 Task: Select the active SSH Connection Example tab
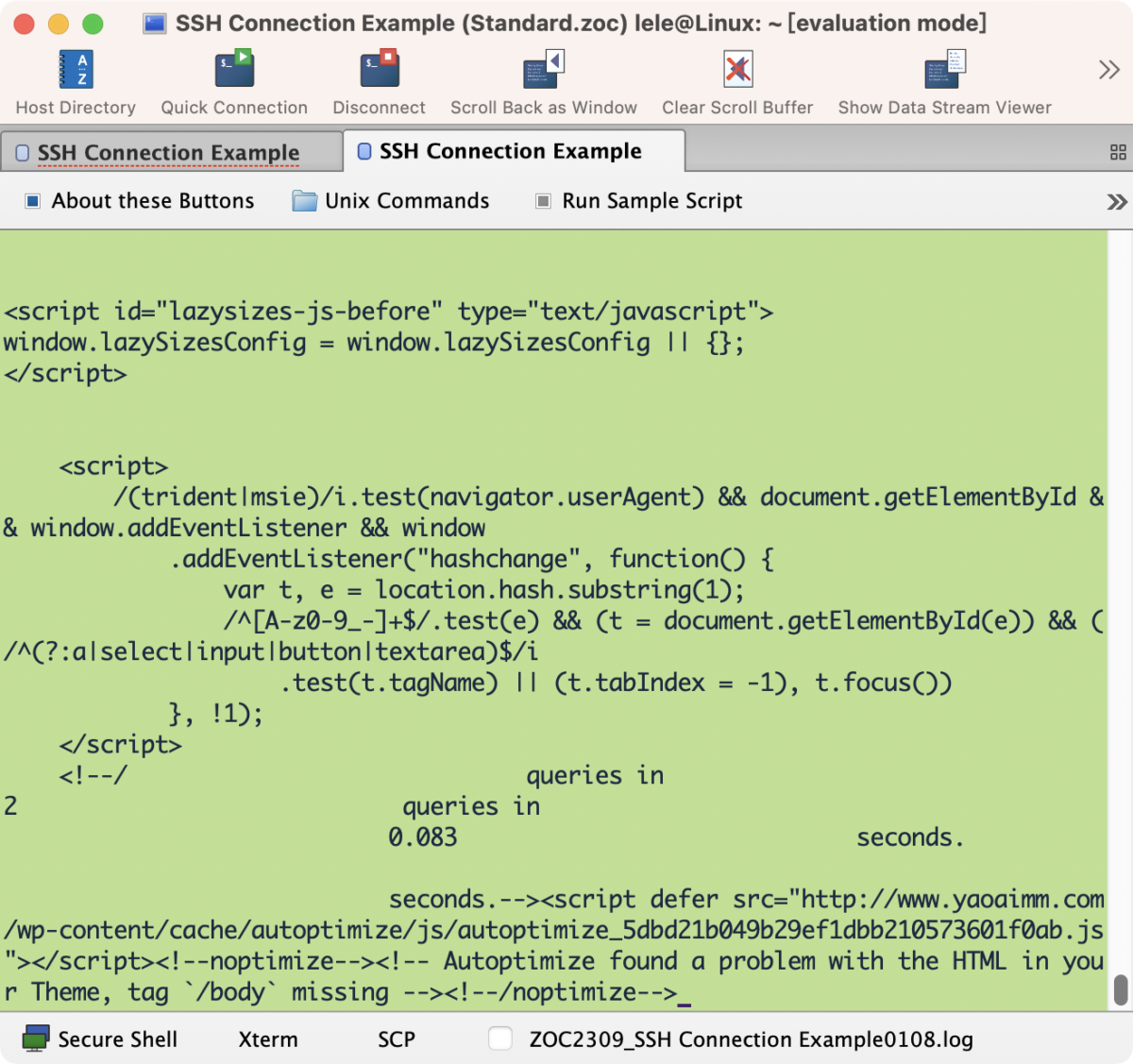tap(514, 151)
